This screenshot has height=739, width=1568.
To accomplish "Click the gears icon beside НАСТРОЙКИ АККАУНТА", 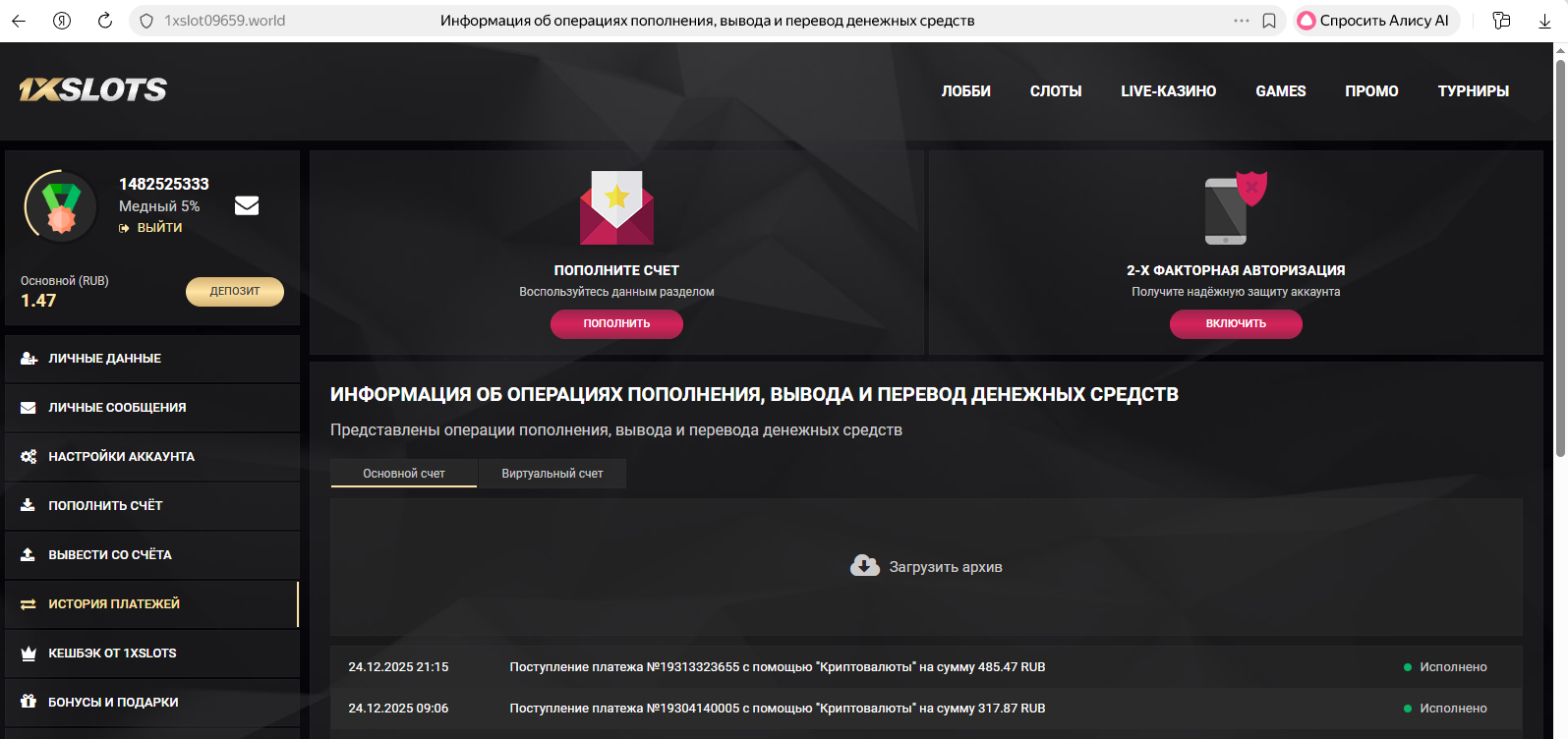I will (29, 457).
